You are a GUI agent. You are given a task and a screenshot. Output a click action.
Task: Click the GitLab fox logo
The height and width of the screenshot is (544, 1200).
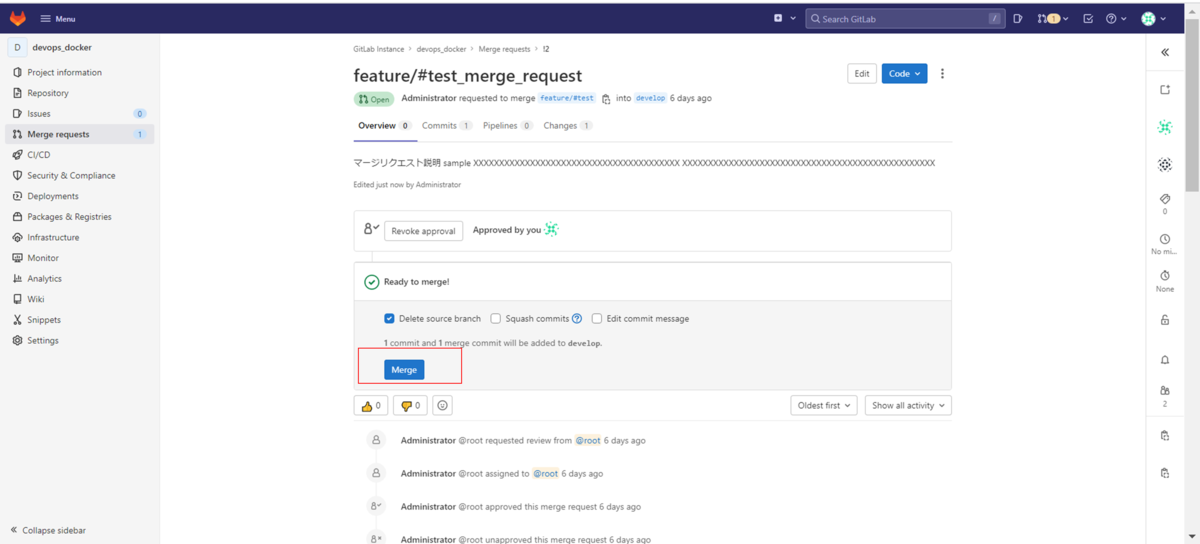tap(18, 18)
